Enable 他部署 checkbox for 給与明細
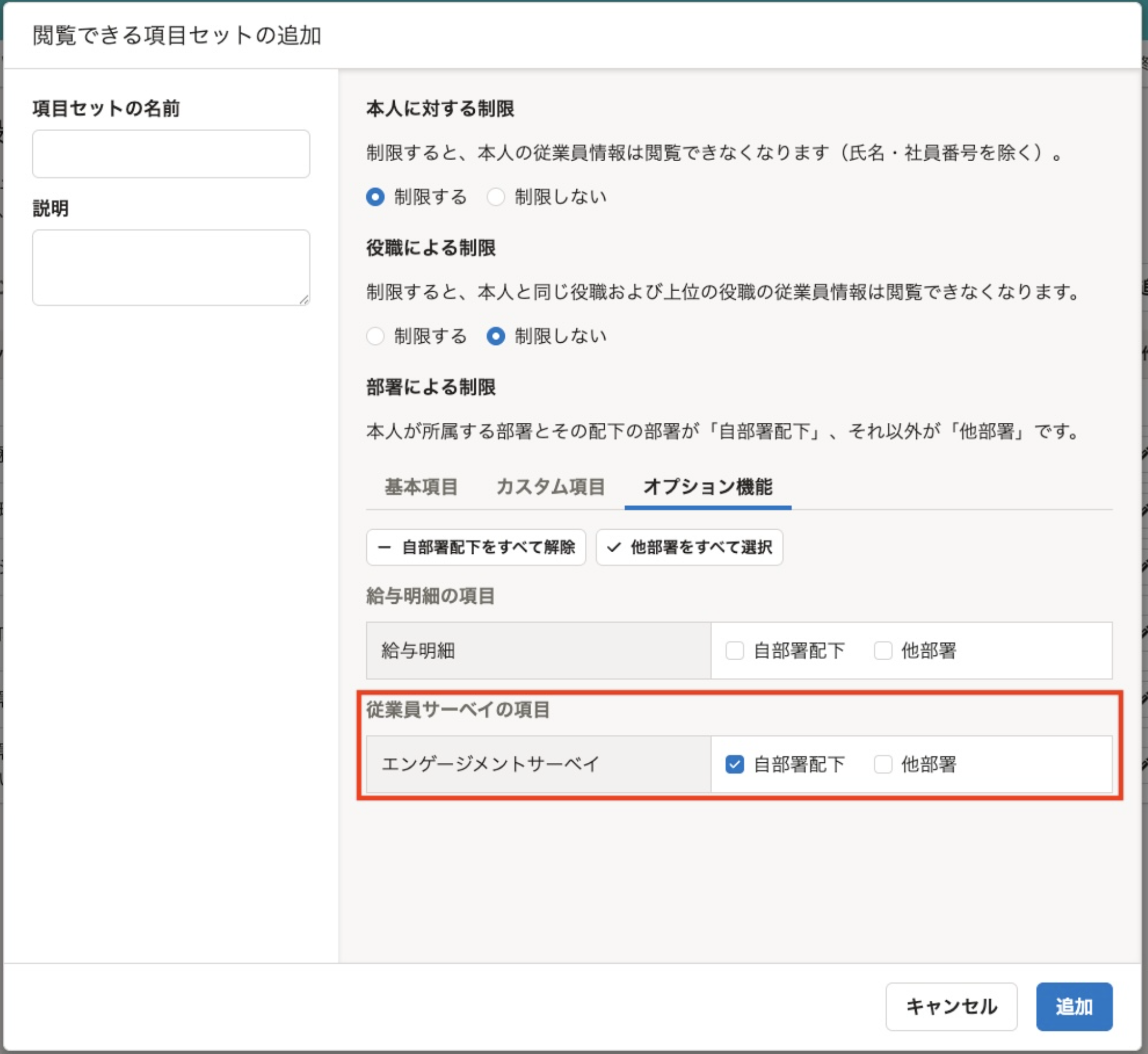The width and height of the screenshot is (1148, 1054). click(x=883, y=650)
